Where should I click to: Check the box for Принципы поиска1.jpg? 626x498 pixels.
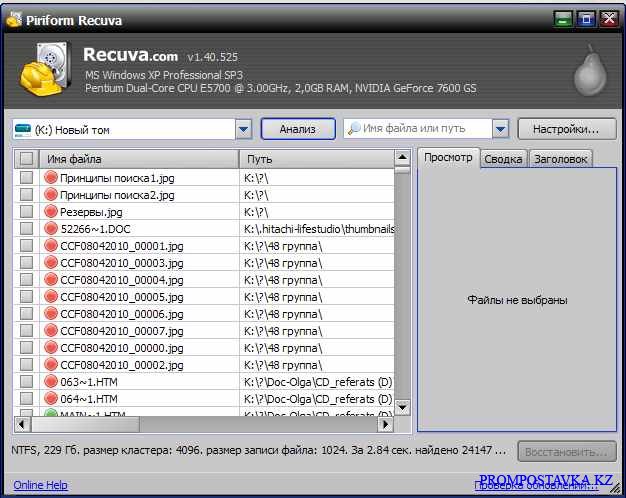pyautogui.click(x=26, y=177)
